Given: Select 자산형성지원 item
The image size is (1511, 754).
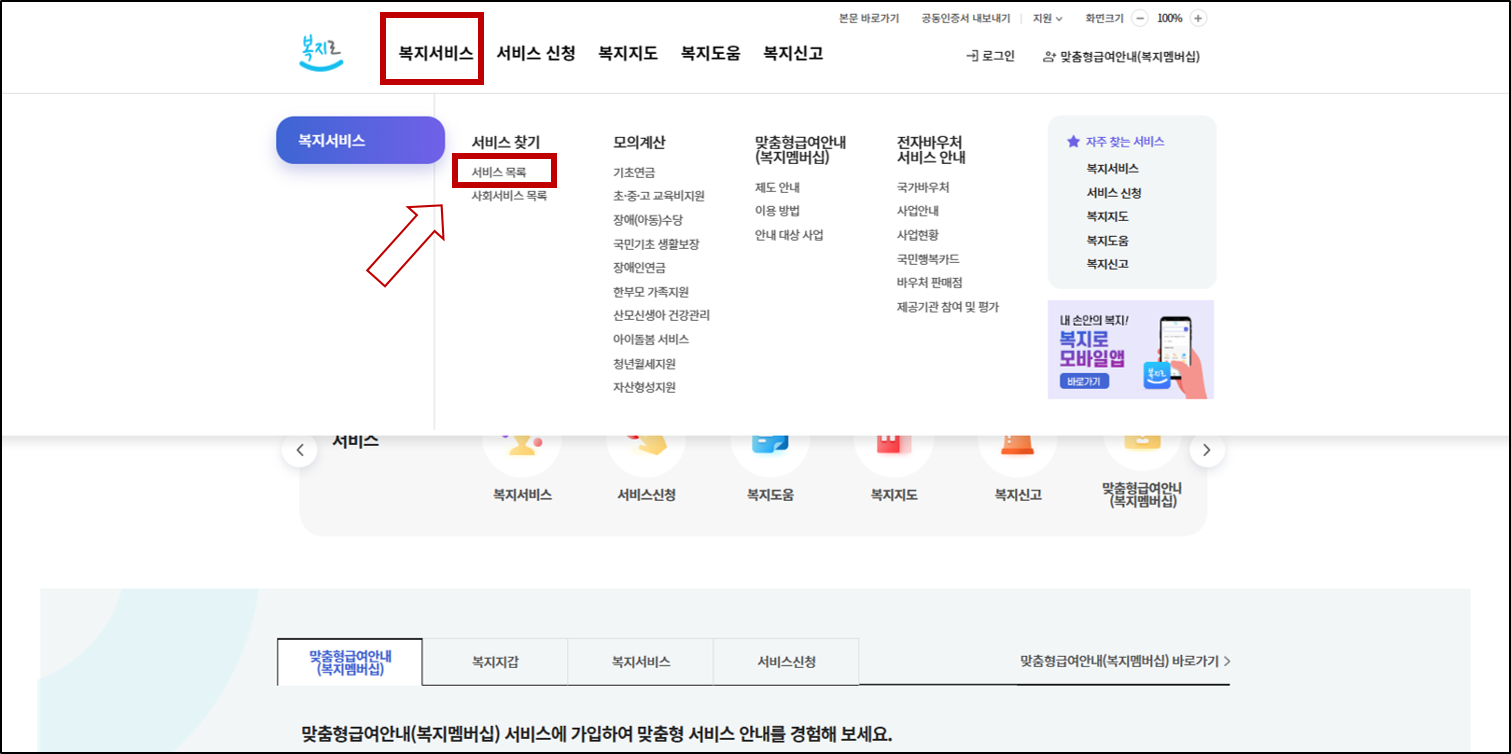Looking at the screenshot, I should point(645,387).
